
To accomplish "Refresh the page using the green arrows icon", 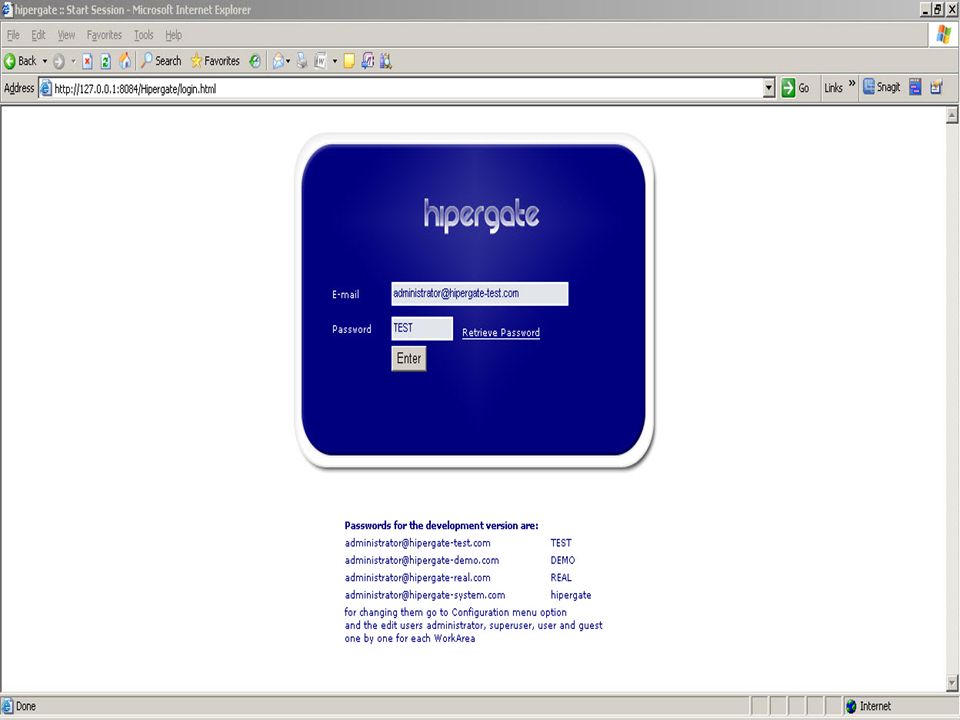I will click(x=105, y=61).
